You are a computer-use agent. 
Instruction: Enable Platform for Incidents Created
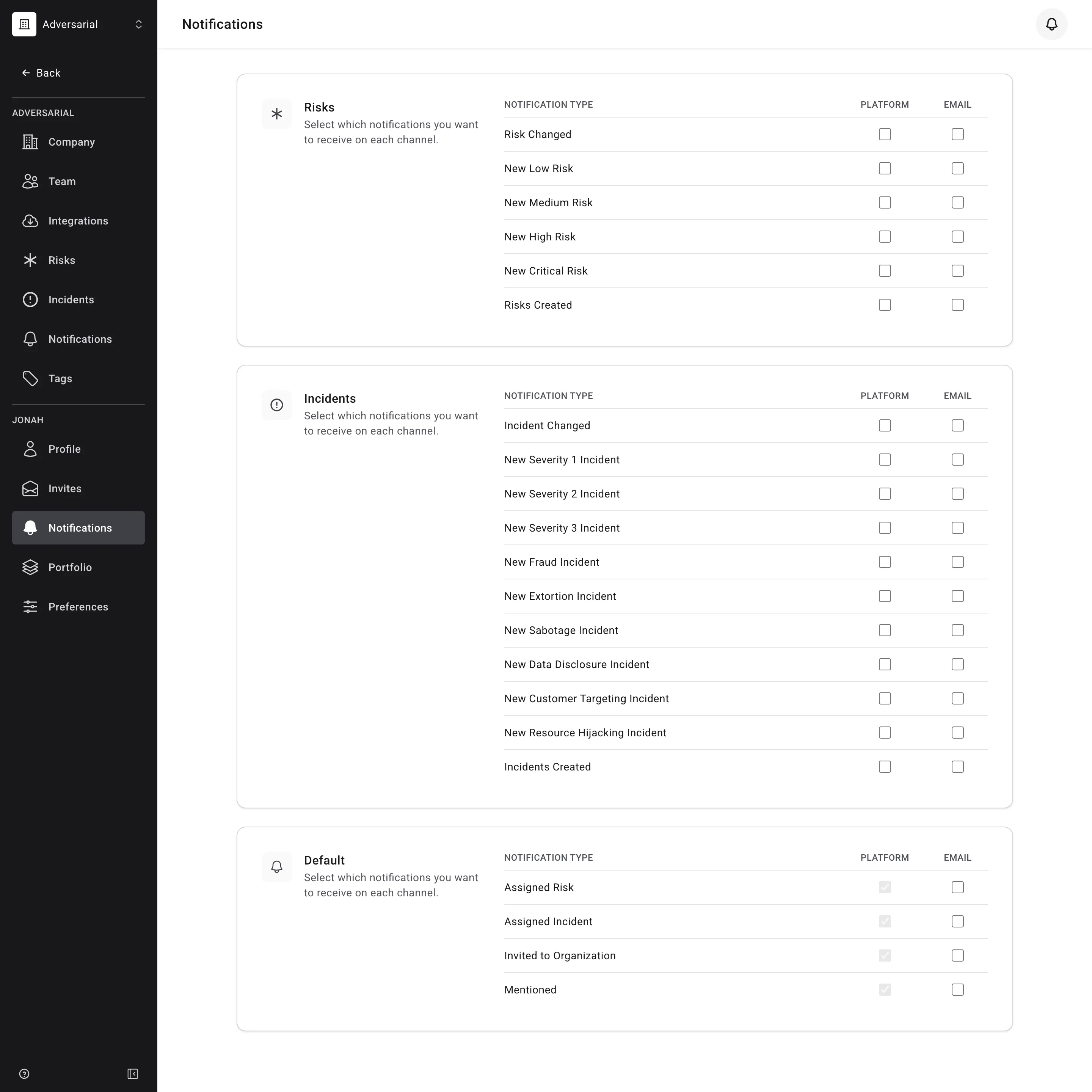click(x=885, y=767)
